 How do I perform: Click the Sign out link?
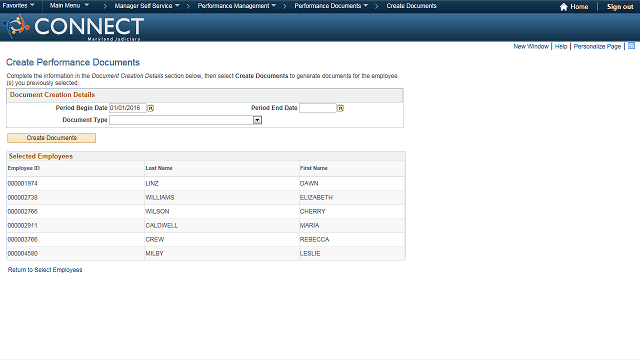click(620, 7)
